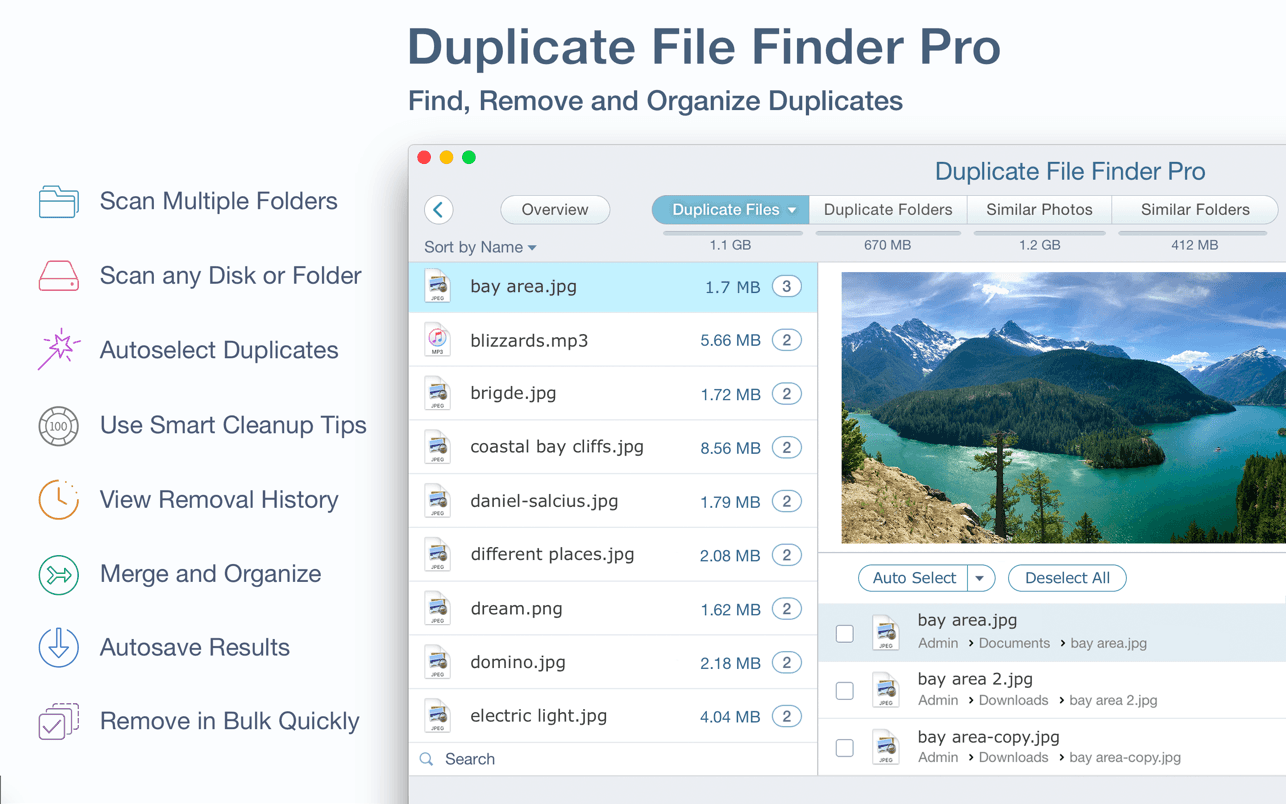The width and height of the screenshot is (1286, 804).
Task: Click the Use Smart Cleanup Tips icon
Action: [58, 424]
